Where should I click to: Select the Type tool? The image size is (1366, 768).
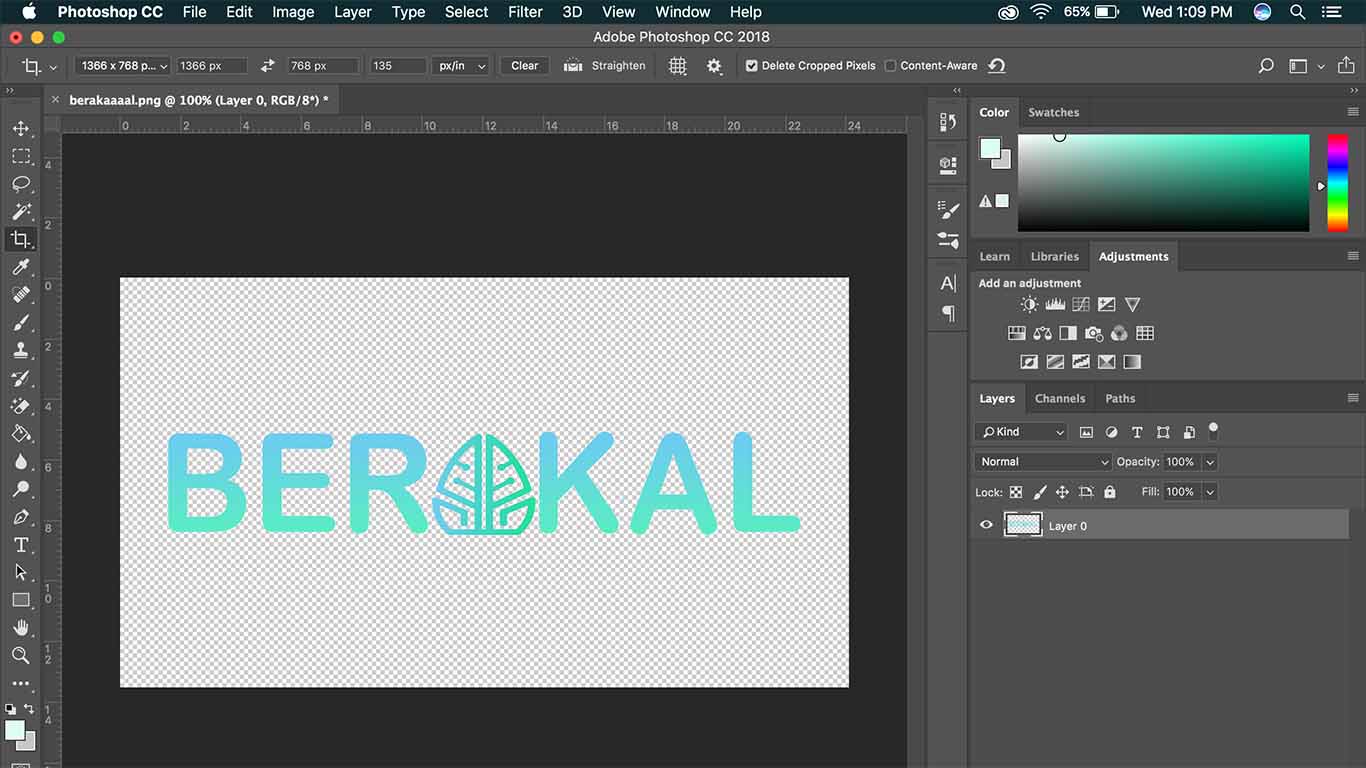pos(21,544)
